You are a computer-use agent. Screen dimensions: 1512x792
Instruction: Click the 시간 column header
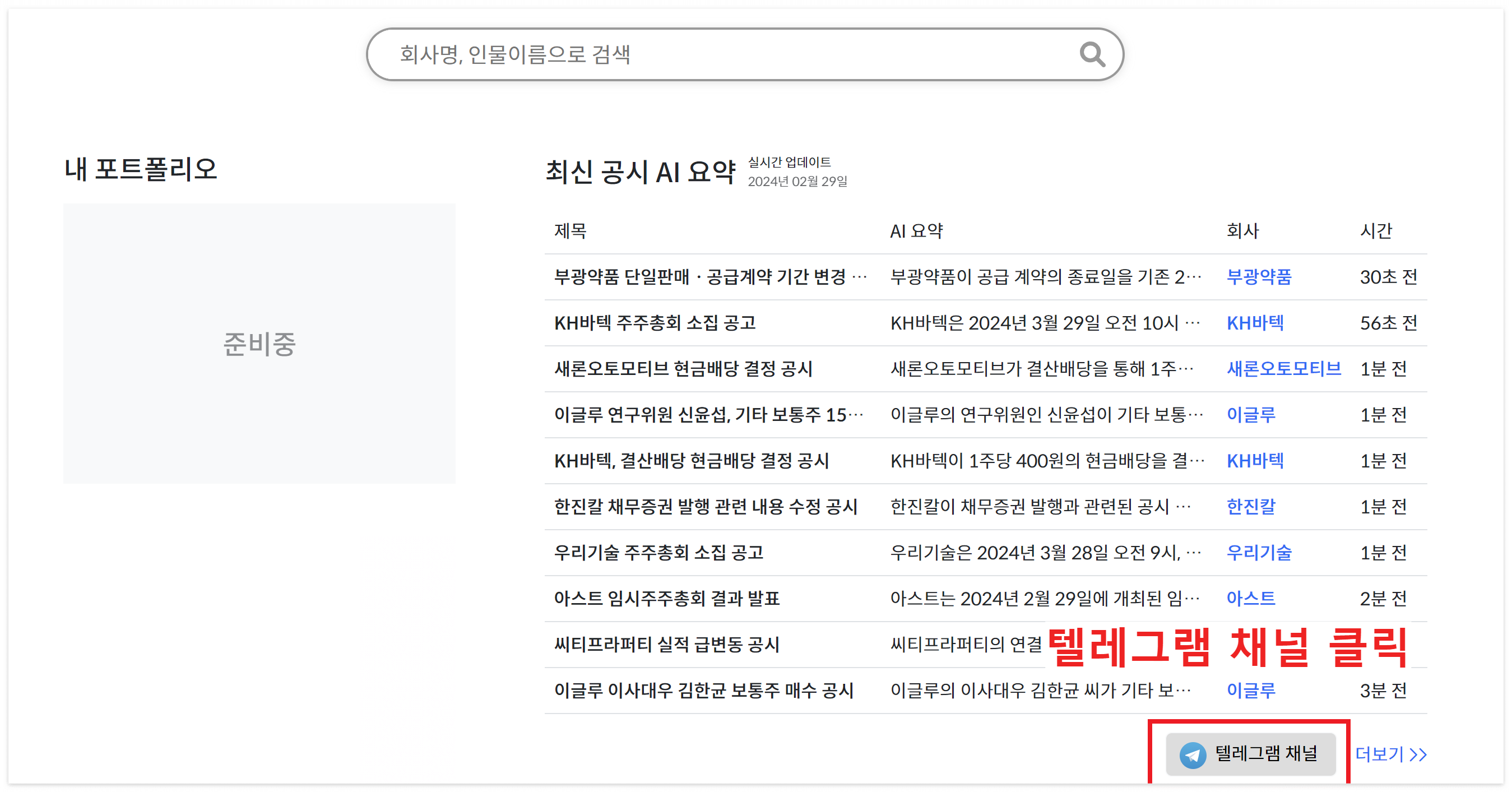point(1376,231)
